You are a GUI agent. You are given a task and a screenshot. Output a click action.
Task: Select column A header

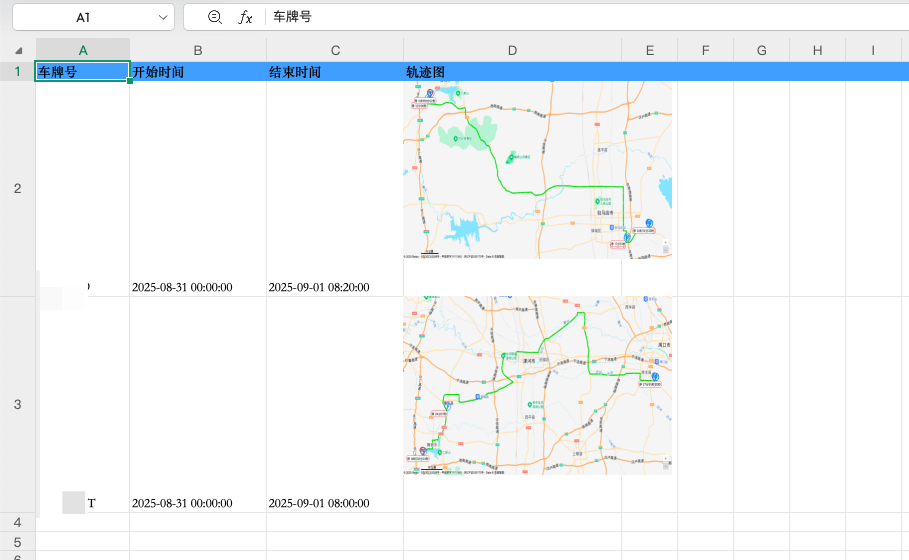pos(83,50)
